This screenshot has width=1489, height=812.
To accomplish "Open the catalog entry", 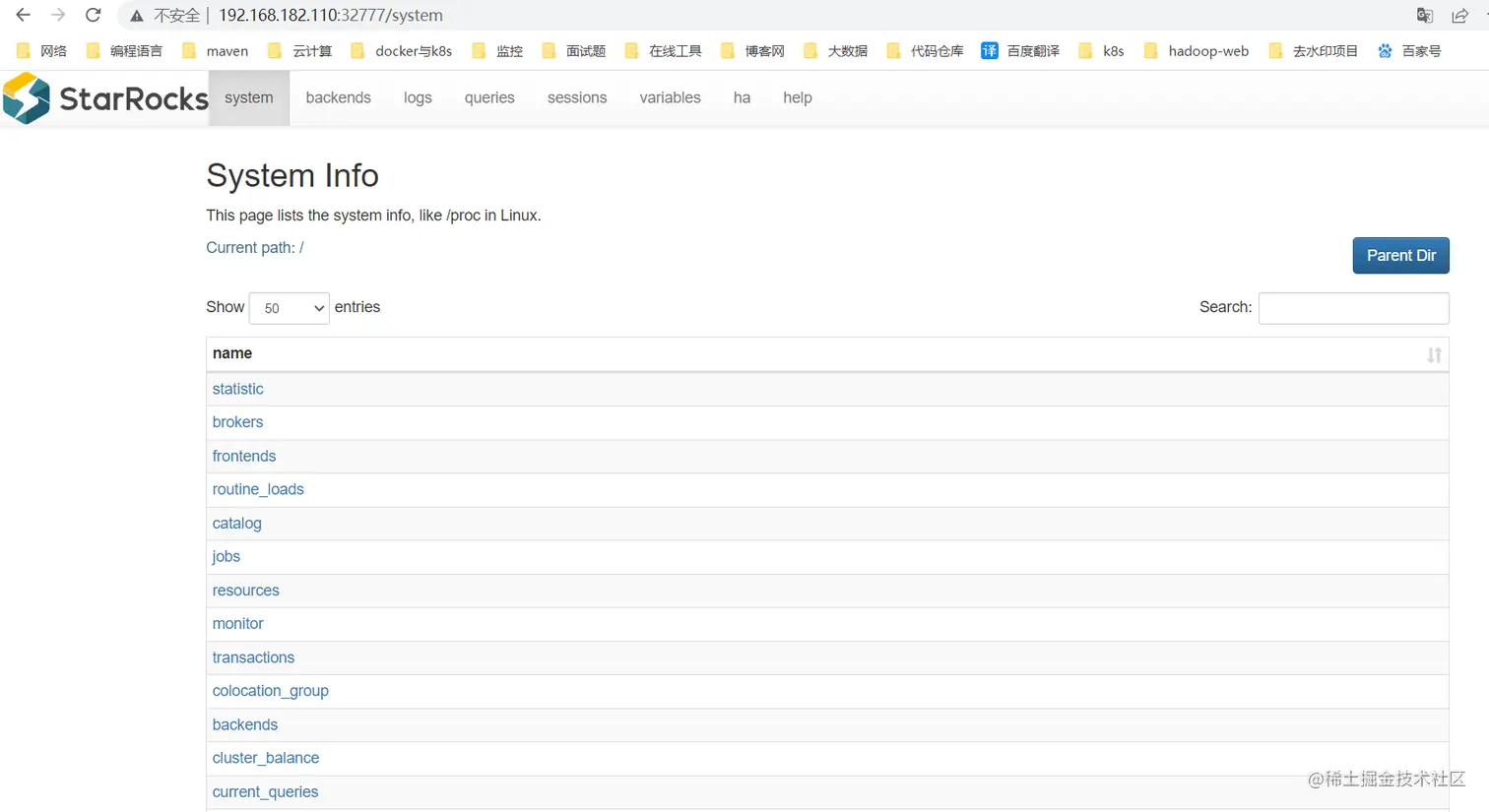I will pos(237,524).
